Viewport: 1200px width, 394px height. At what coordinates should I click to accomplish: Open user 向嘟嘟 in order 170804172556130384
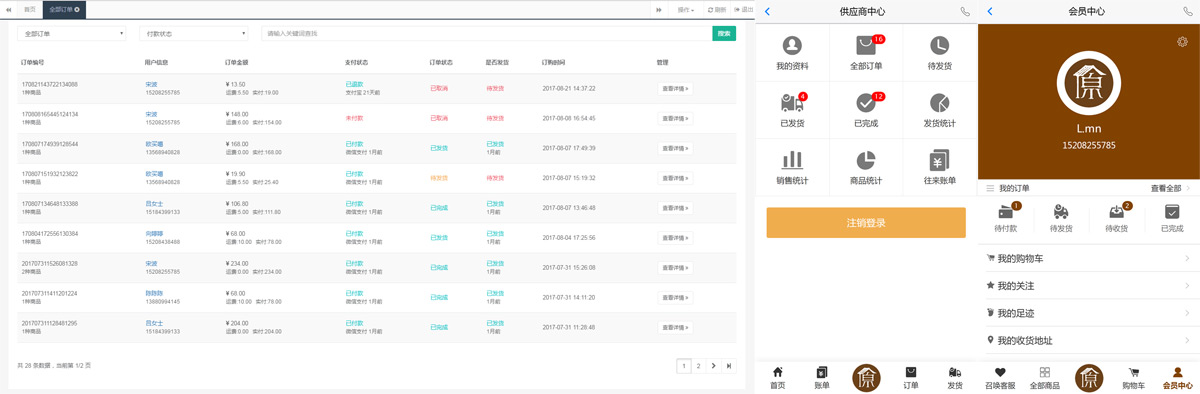point(153,234)
